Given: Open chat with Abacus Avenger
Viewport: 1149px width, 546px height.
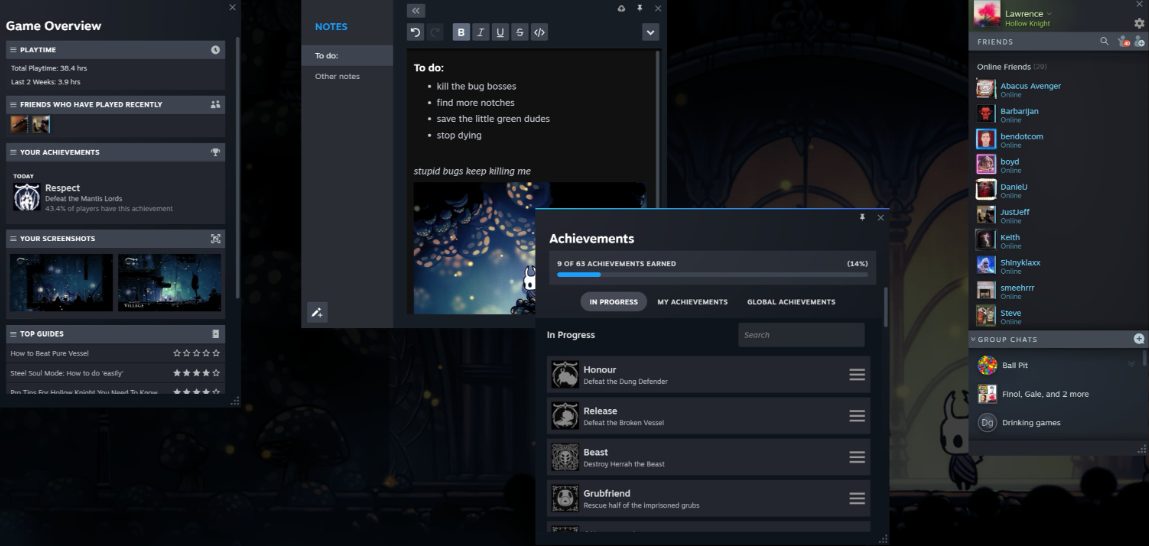Looking at the screenshot, I should pos(1059,89).
